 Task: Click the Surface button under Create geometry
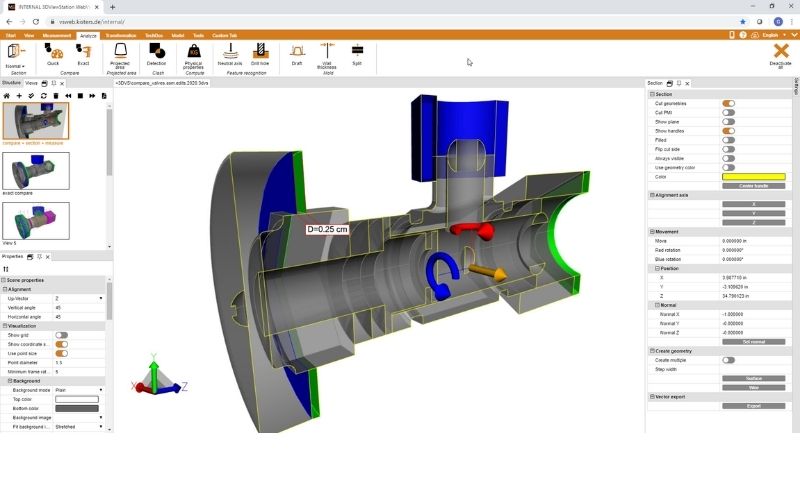point(754,379)
